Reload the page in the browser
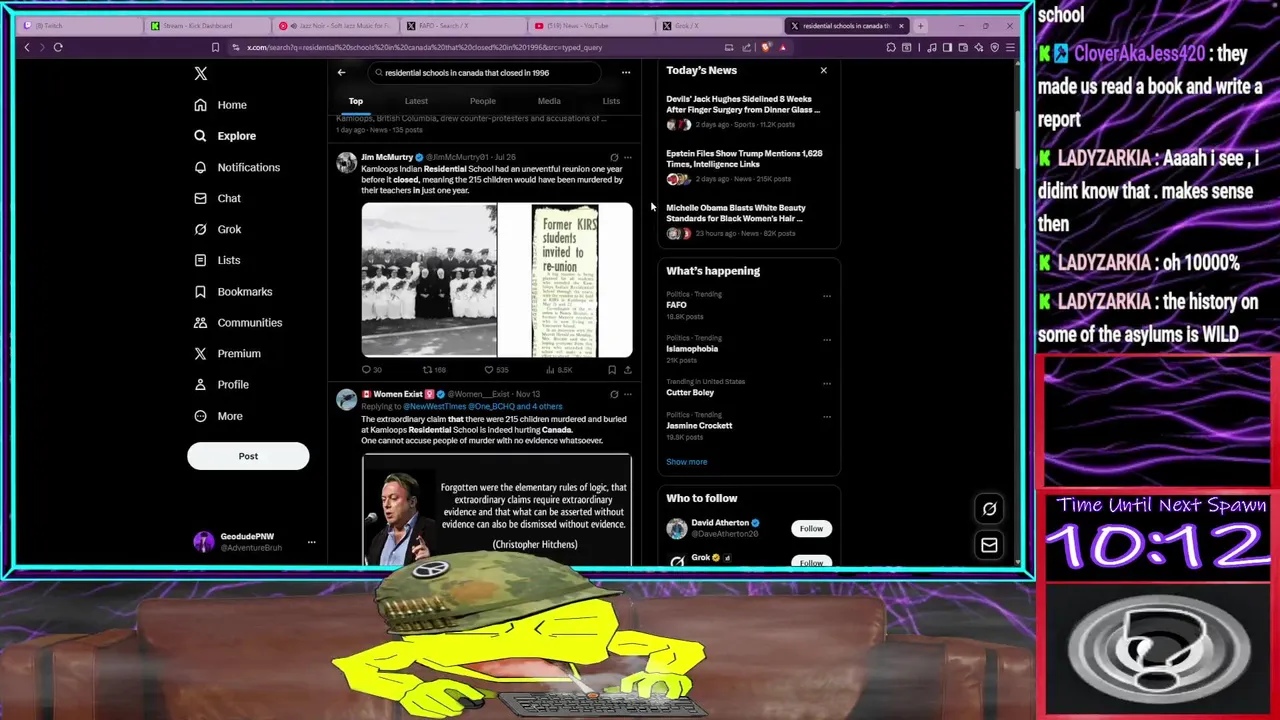 tap(58, 47)
